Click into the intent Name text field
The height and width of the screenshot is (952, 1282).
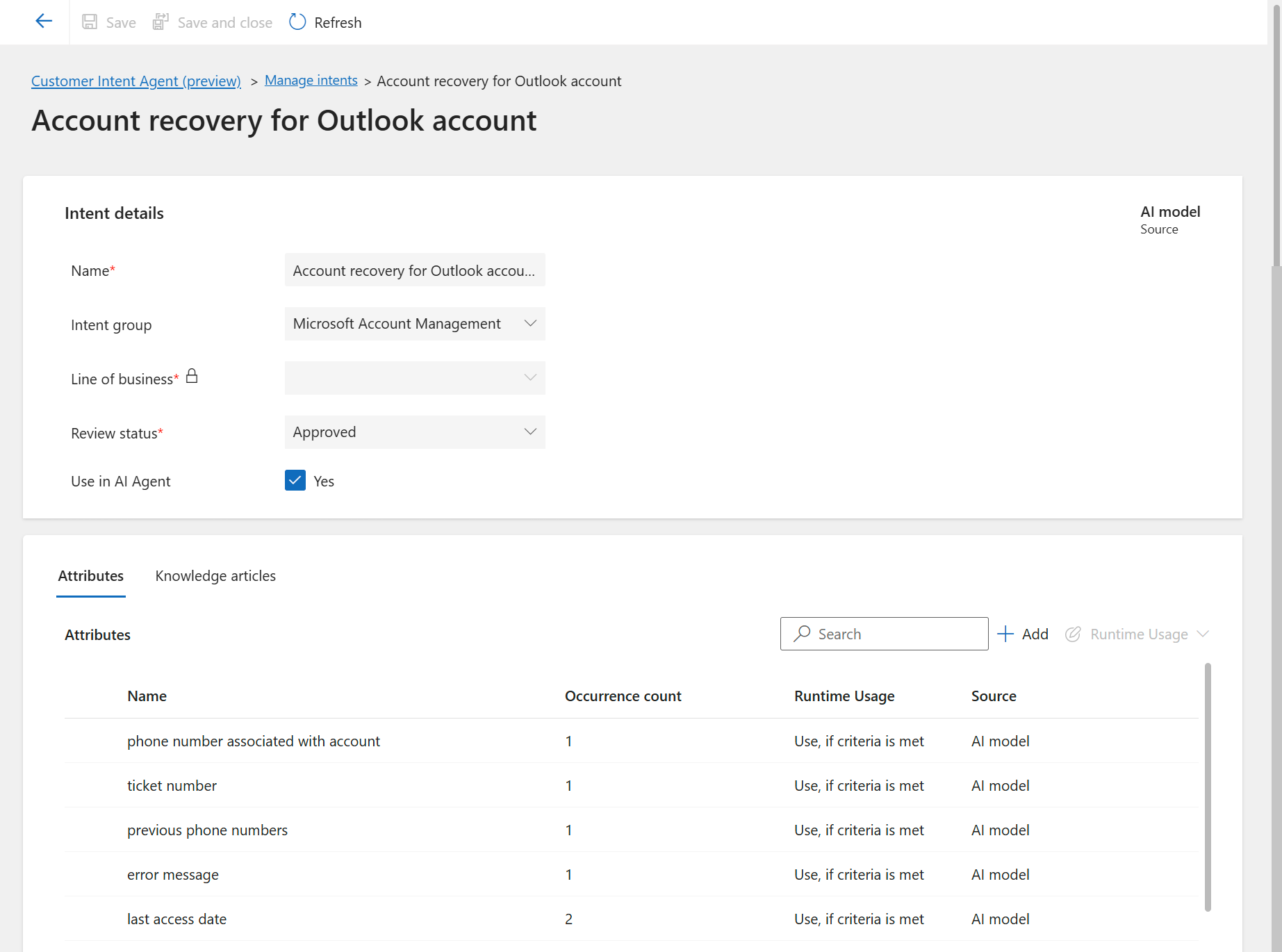coord(414,270)
